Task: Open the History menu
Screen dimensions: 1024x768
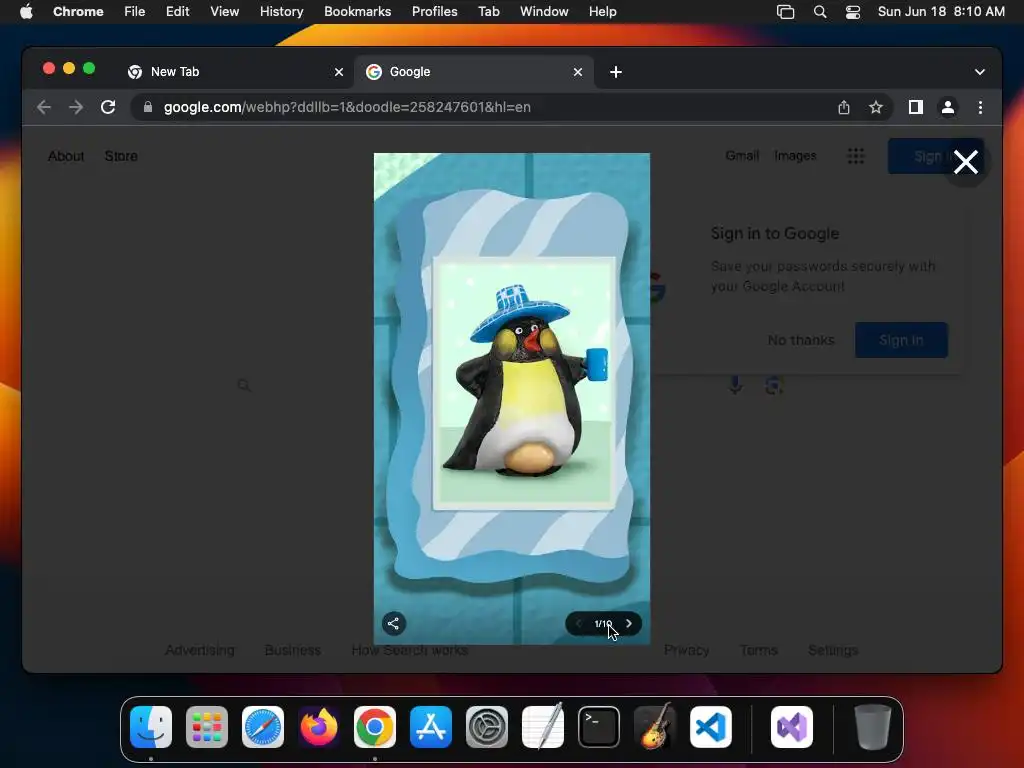Action: (x=281, y=12)
